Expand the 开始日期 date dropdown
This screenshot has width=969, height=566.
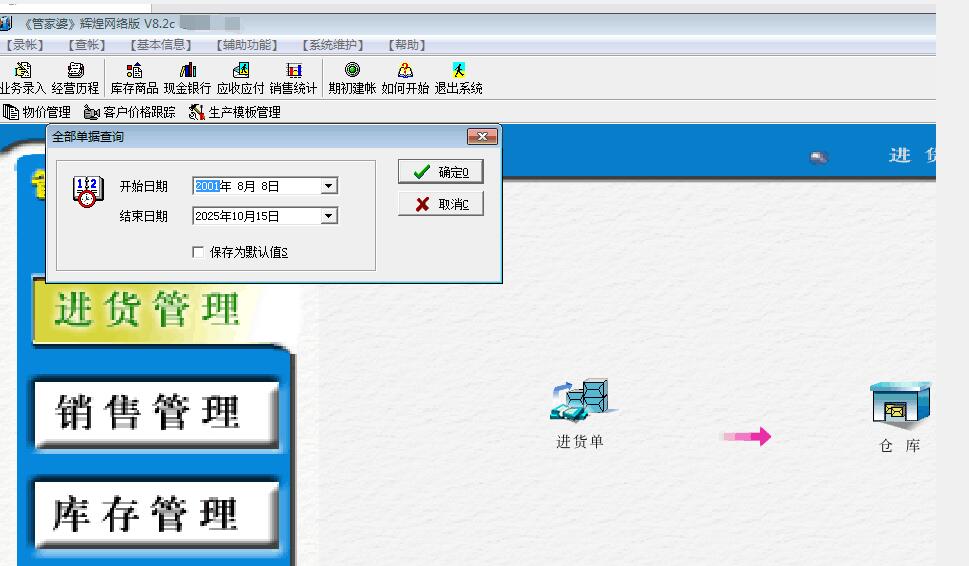click(x=329, y=186)
